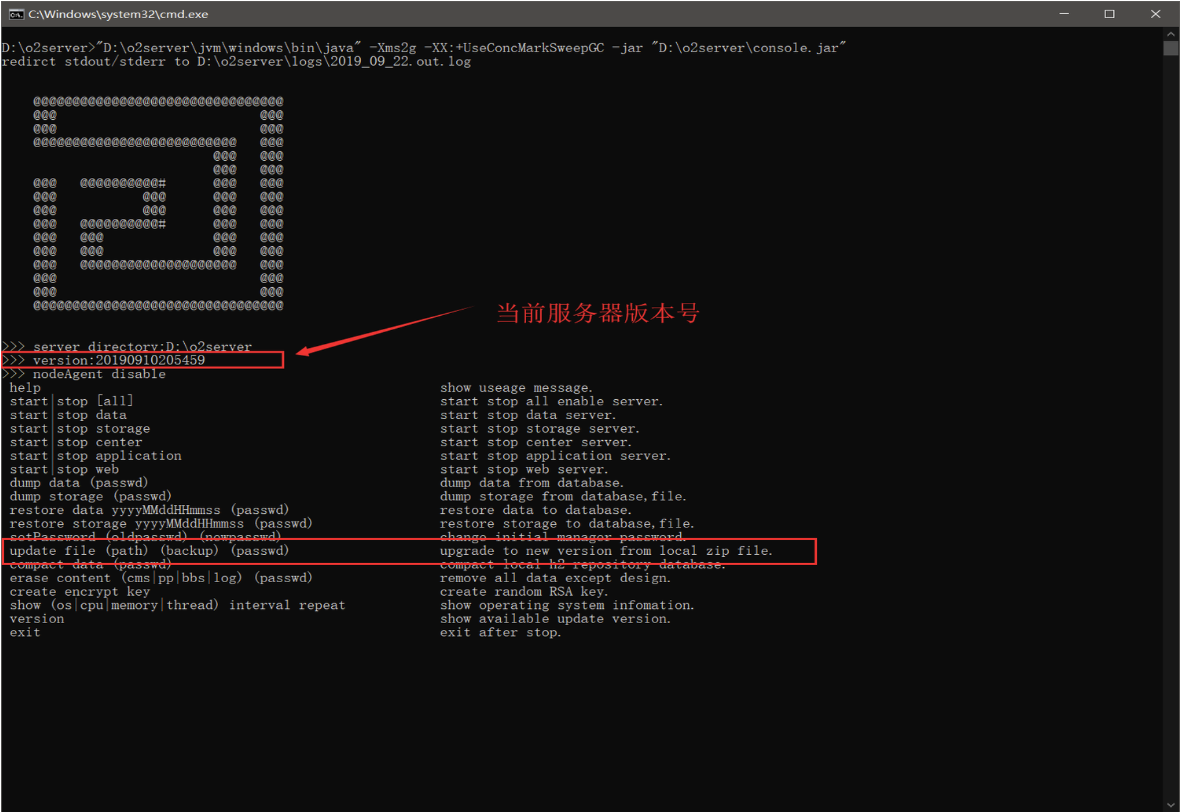The image size is (1180, 812).
Task: Click the scrollbar down arrow
Action: tap(1170, 803)
